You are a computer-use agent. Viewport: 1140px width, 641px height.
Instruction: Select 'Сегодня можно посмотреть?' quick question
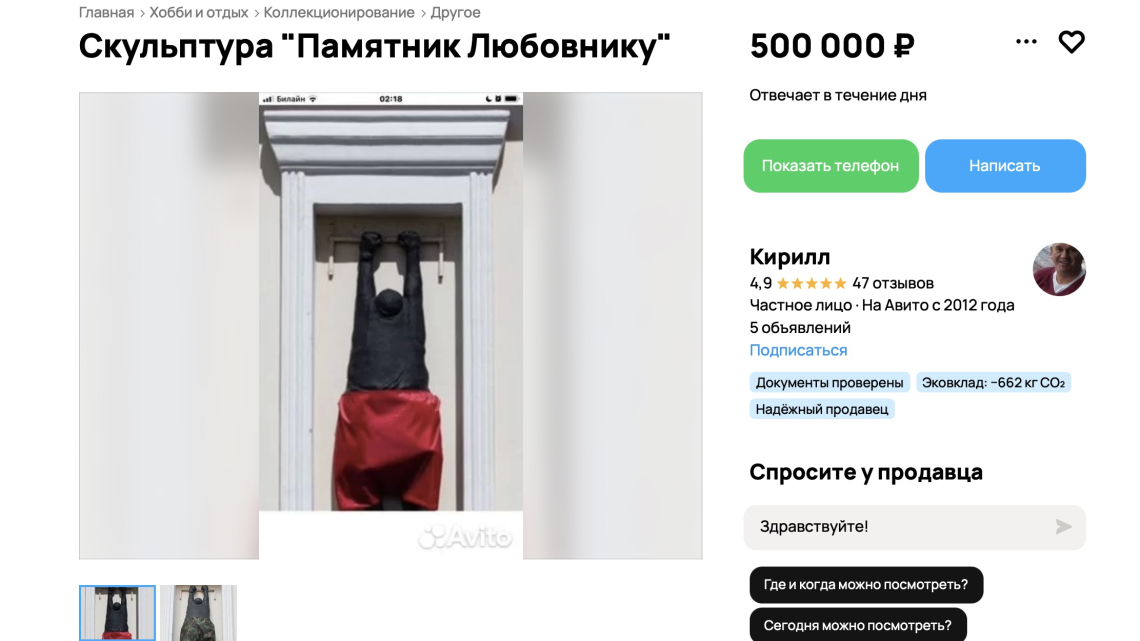pos(858,625)
